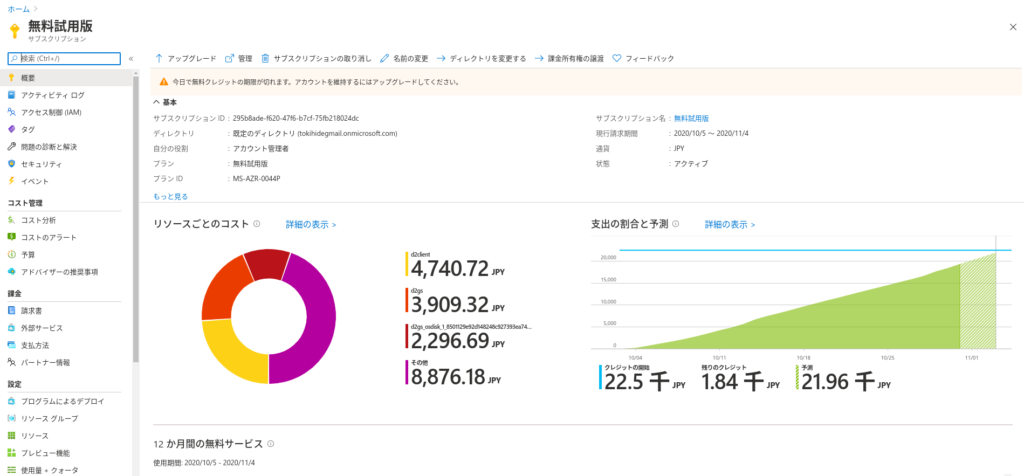Image resolution: width=1024 pixels, height=476 pixels.
Task: Click the アドバイザーの推奨事項 cloud icon
Action: click(12, 271)
